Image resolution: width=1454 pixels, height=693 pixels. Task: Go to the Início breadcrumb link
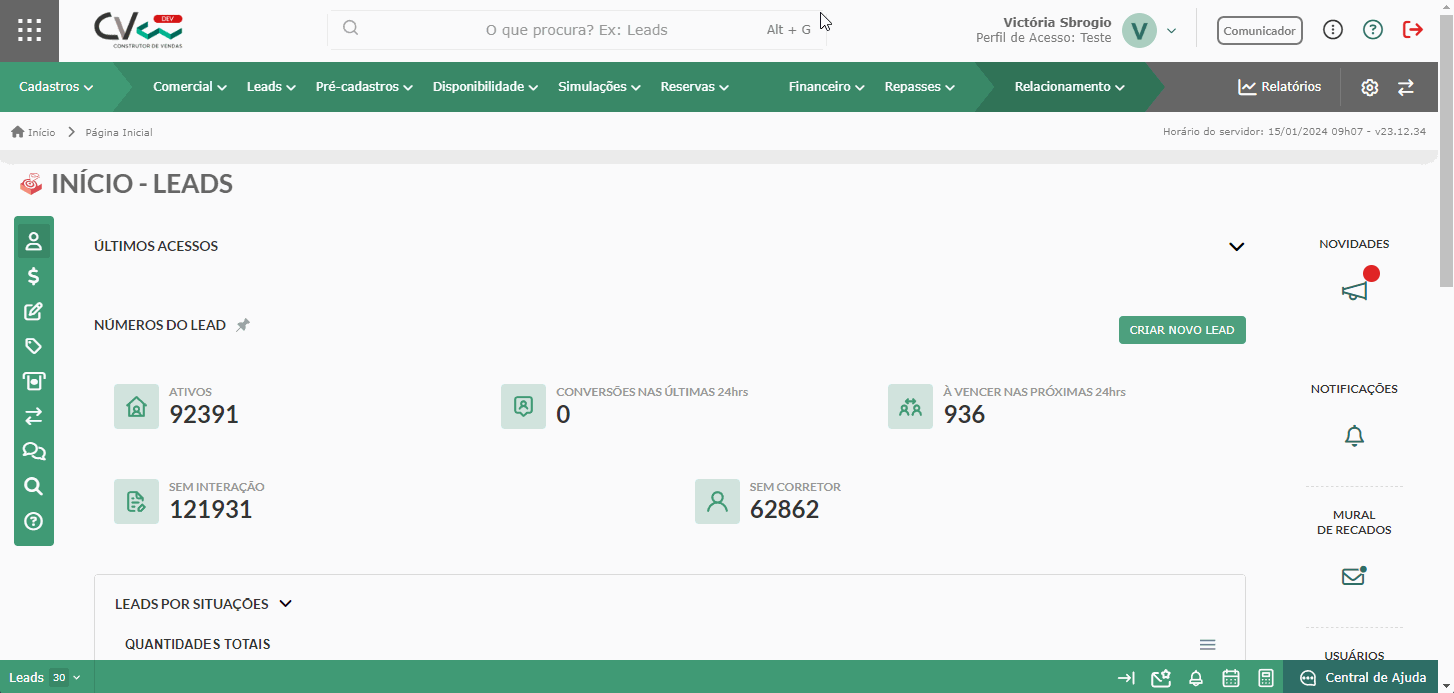33,132
